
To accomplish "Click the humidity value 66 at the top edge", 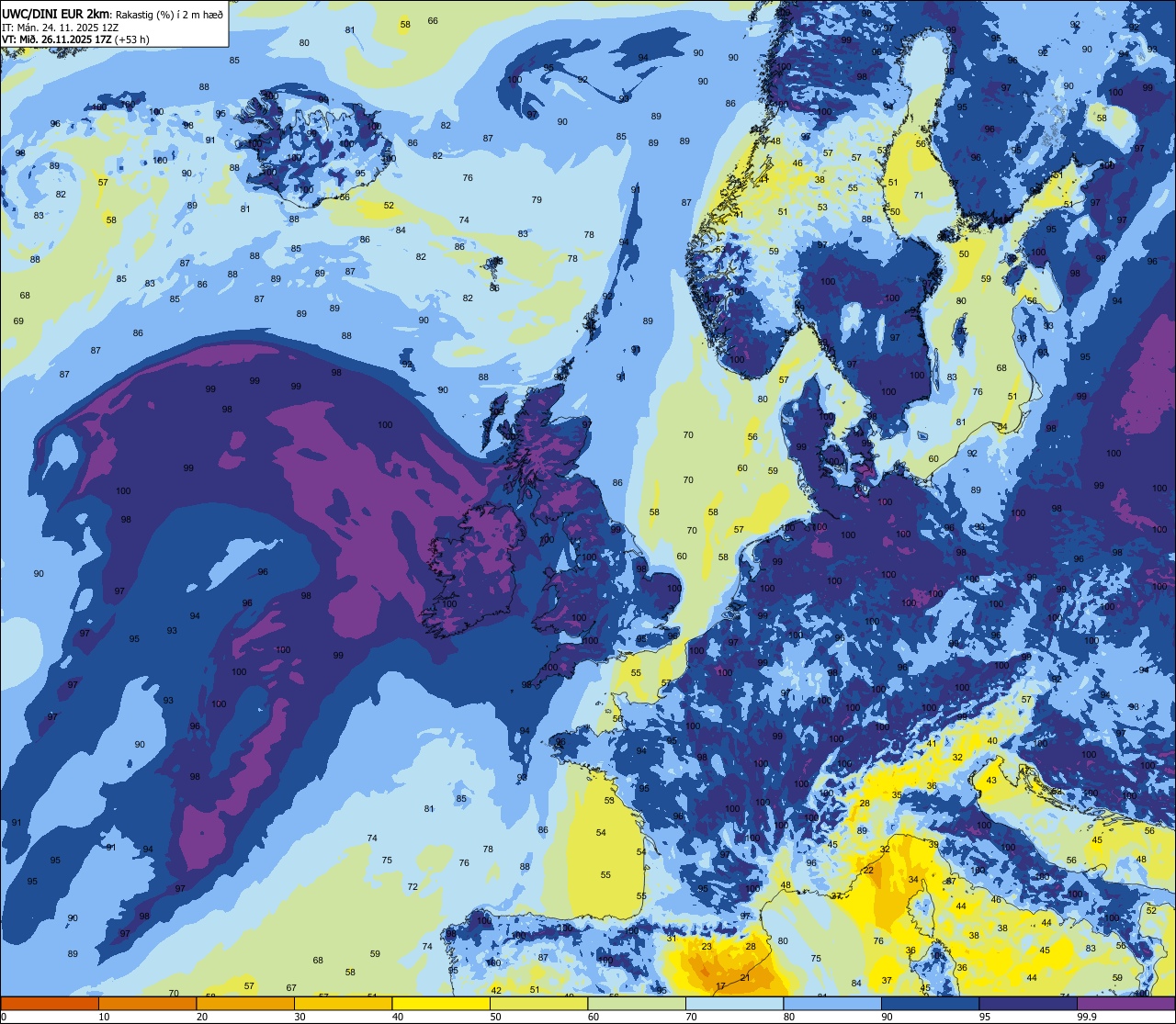I will 433,20.
